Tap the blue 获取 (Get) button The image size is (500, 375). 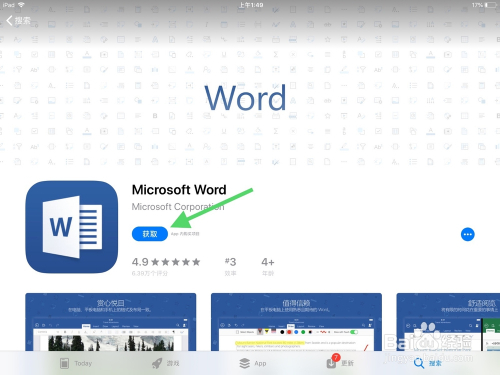point(150,234)
